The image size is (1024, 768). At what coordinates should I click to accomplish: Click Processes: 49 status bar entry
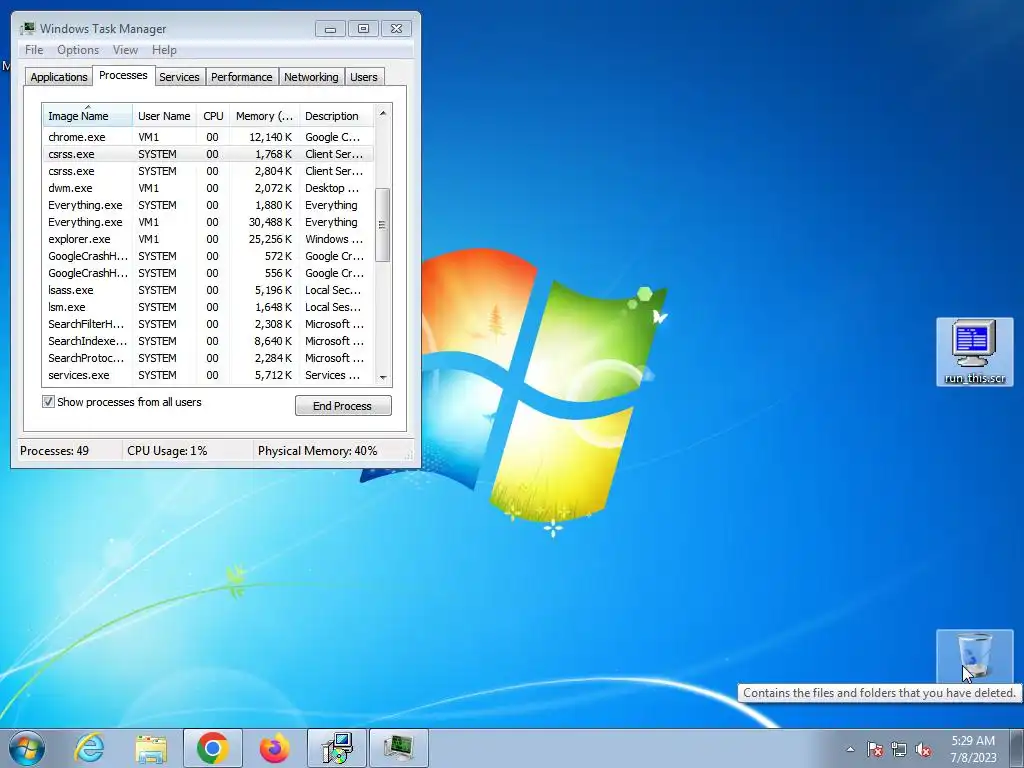pos(55,451)
